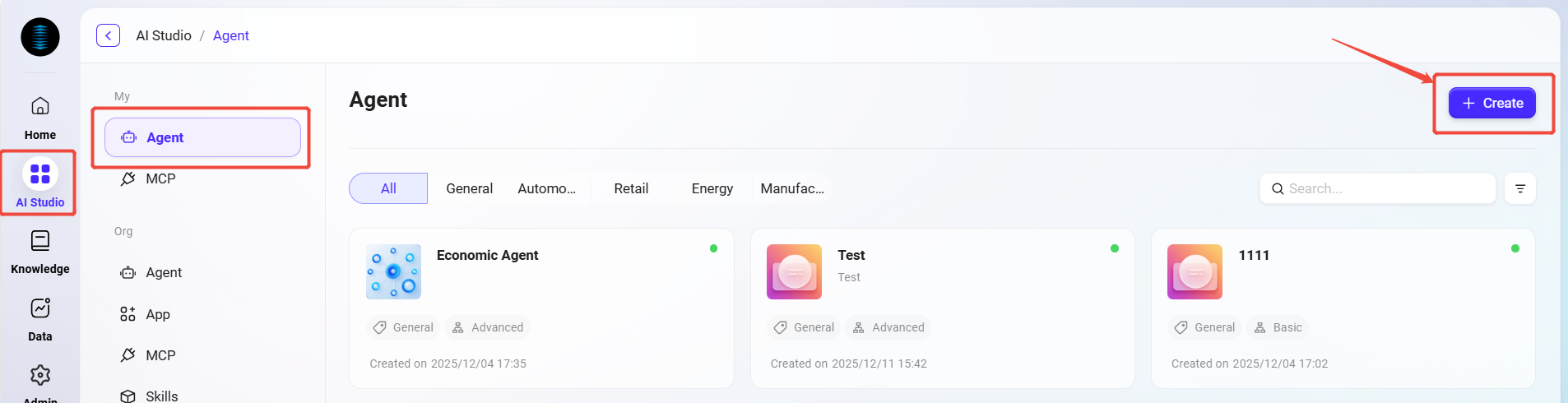Switch to the General category tab

469,188
